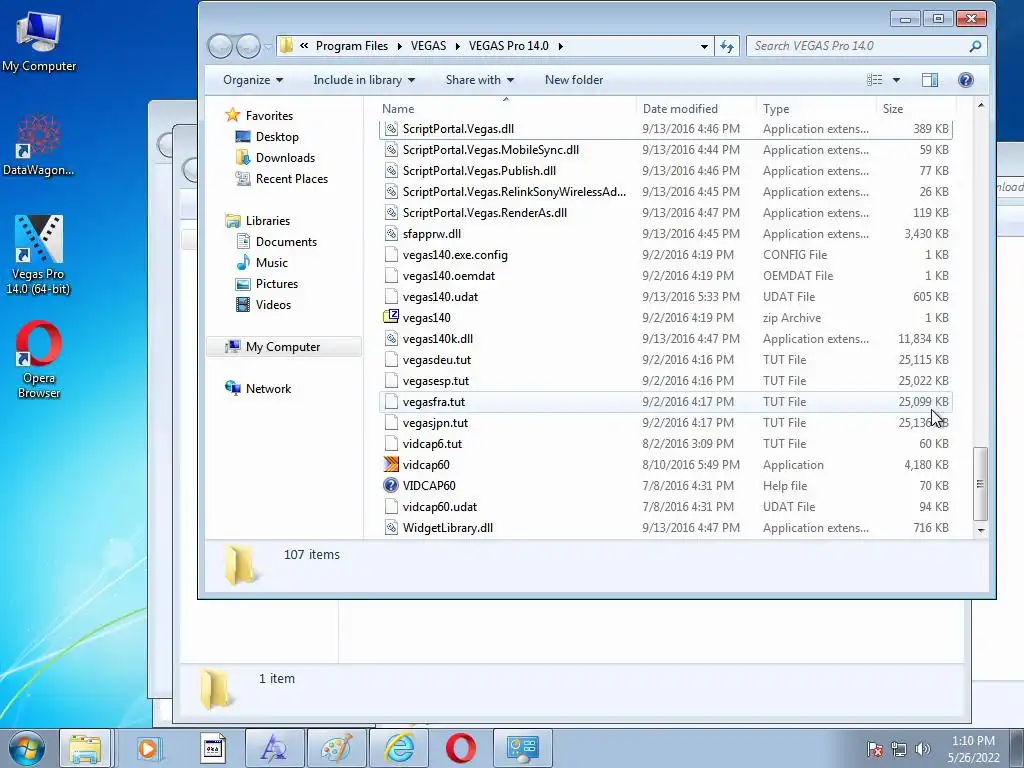Launch Vegas Pro 14.0 desktop shortcut
Screen dimensions: 1024x768
coord(39,255)
